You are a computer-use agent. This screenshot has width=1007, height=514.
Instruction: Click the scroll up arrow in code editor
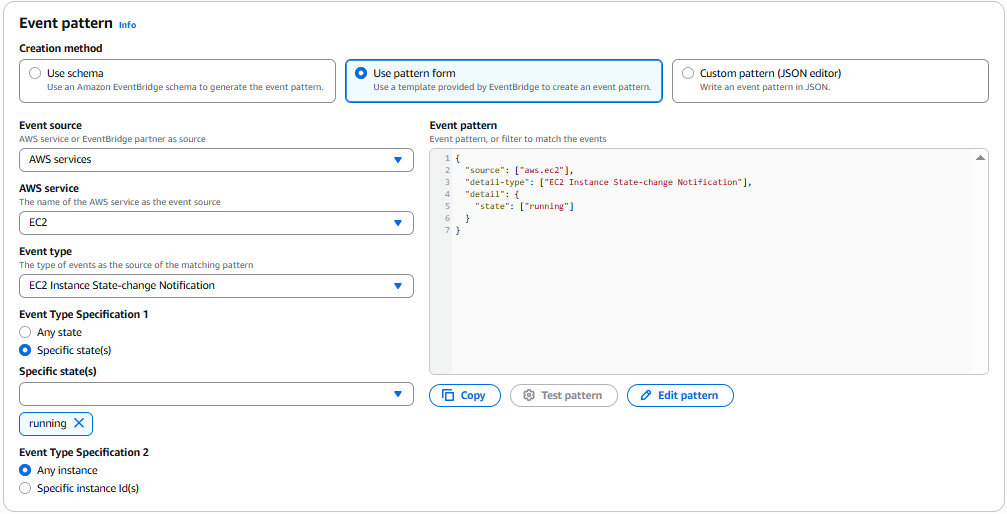[x=980, y=158]
